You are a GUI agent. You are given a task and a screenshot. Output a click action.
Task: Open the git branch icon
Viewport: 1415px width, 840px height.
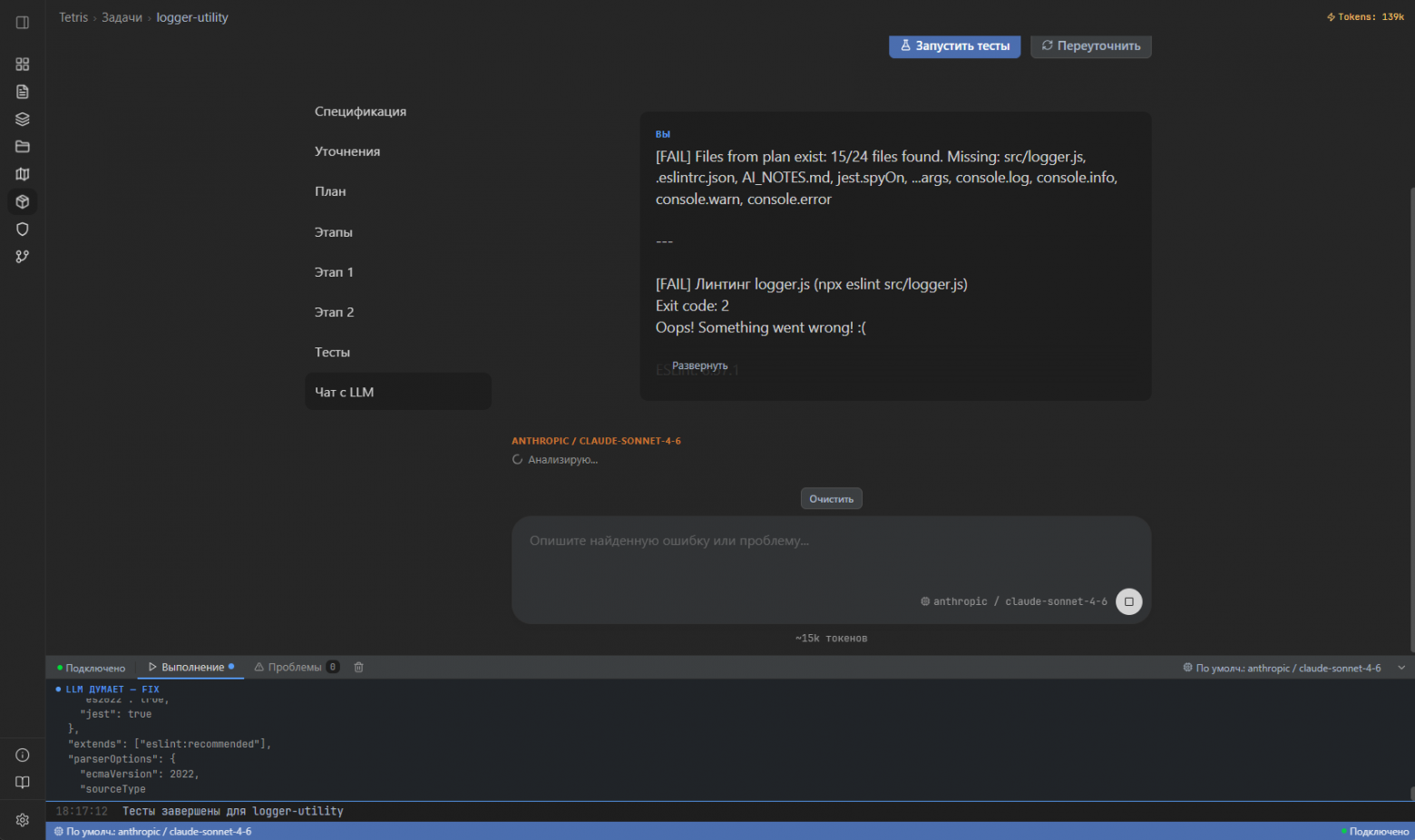coord(23,257)
